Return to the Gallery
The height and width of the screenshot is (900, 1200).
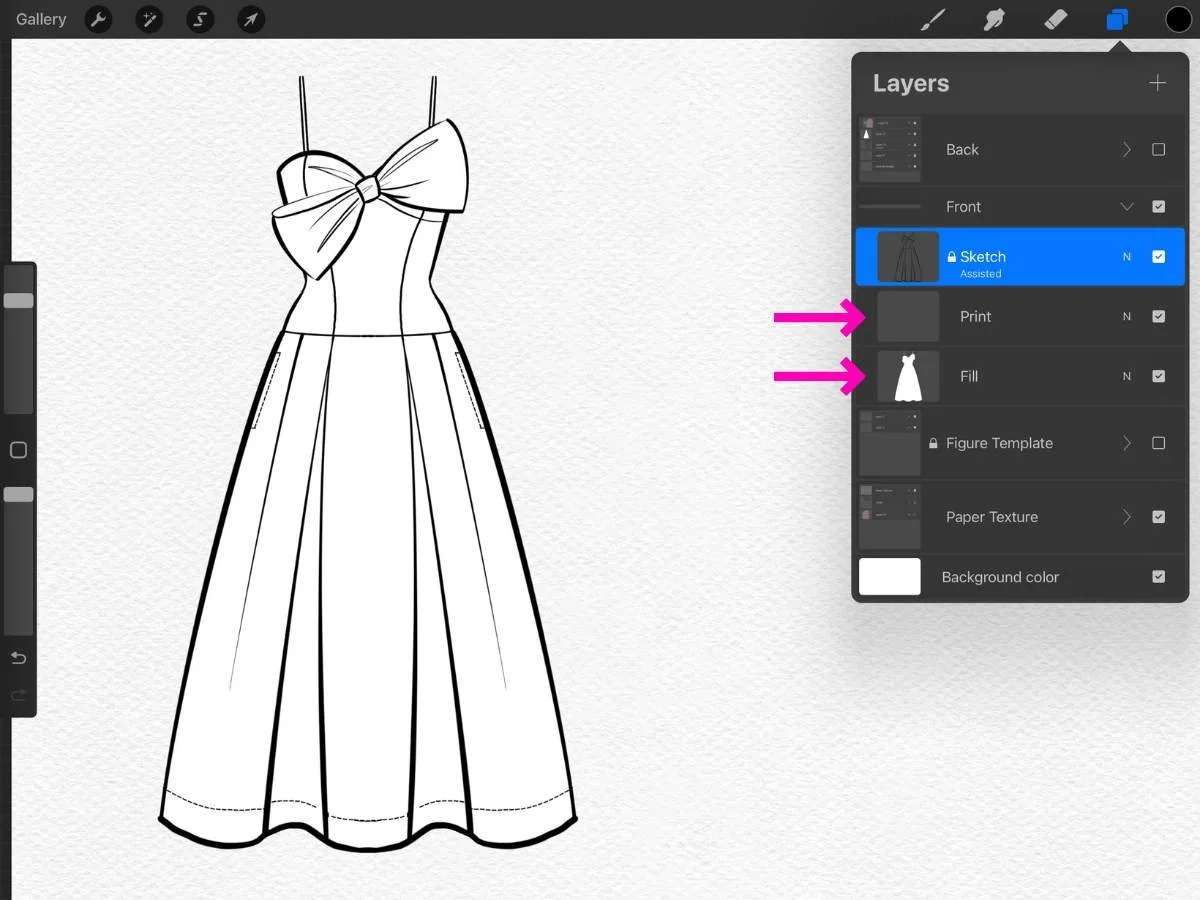[40, 19]
